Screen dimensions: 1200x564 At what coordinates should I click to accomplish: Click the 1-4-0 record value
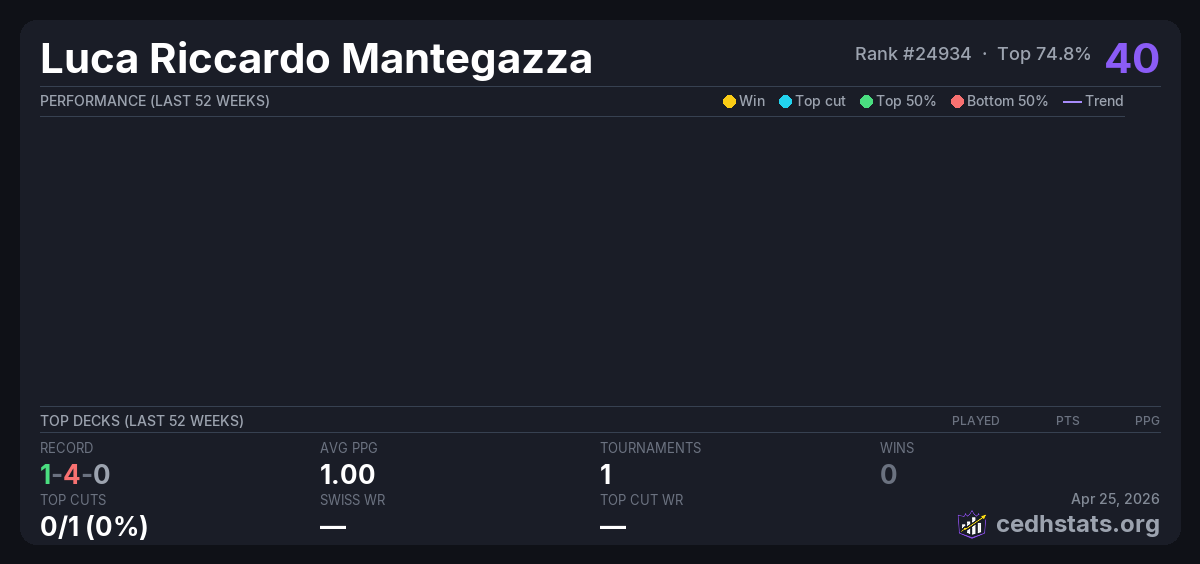click(75, 474)
